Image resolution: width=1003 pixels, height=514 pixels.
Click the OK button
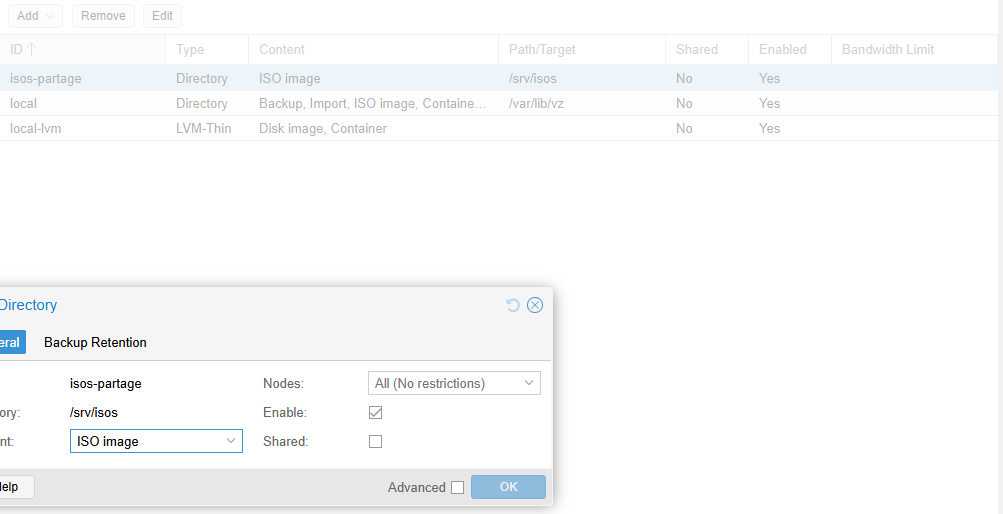coord(509,487)
